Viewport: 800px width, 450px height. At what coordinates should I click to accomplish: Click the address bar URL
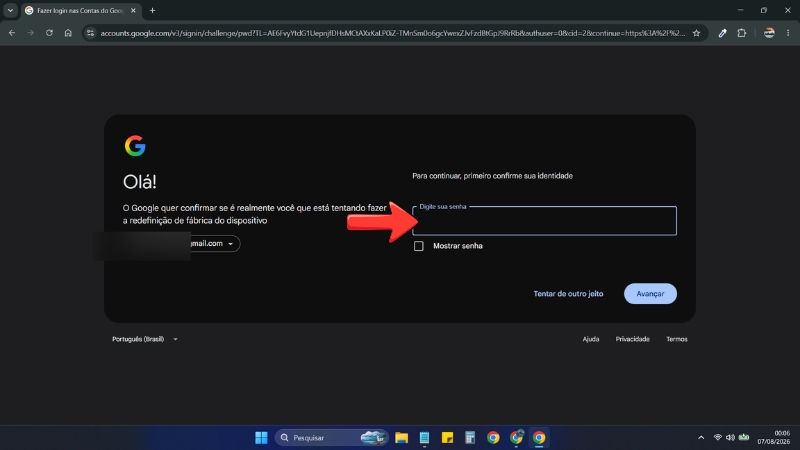coord(392,33)
